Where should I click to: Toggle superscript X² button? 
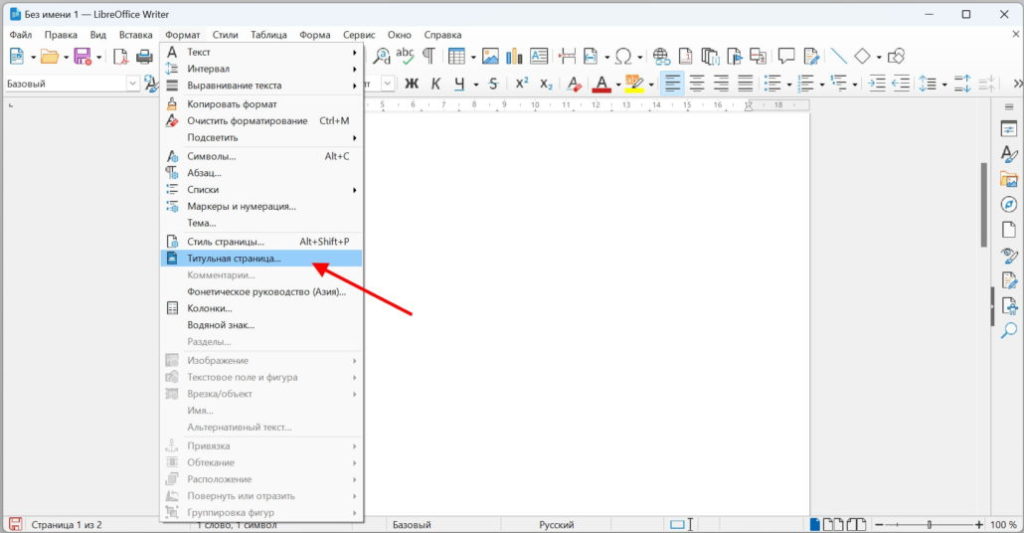522,83
